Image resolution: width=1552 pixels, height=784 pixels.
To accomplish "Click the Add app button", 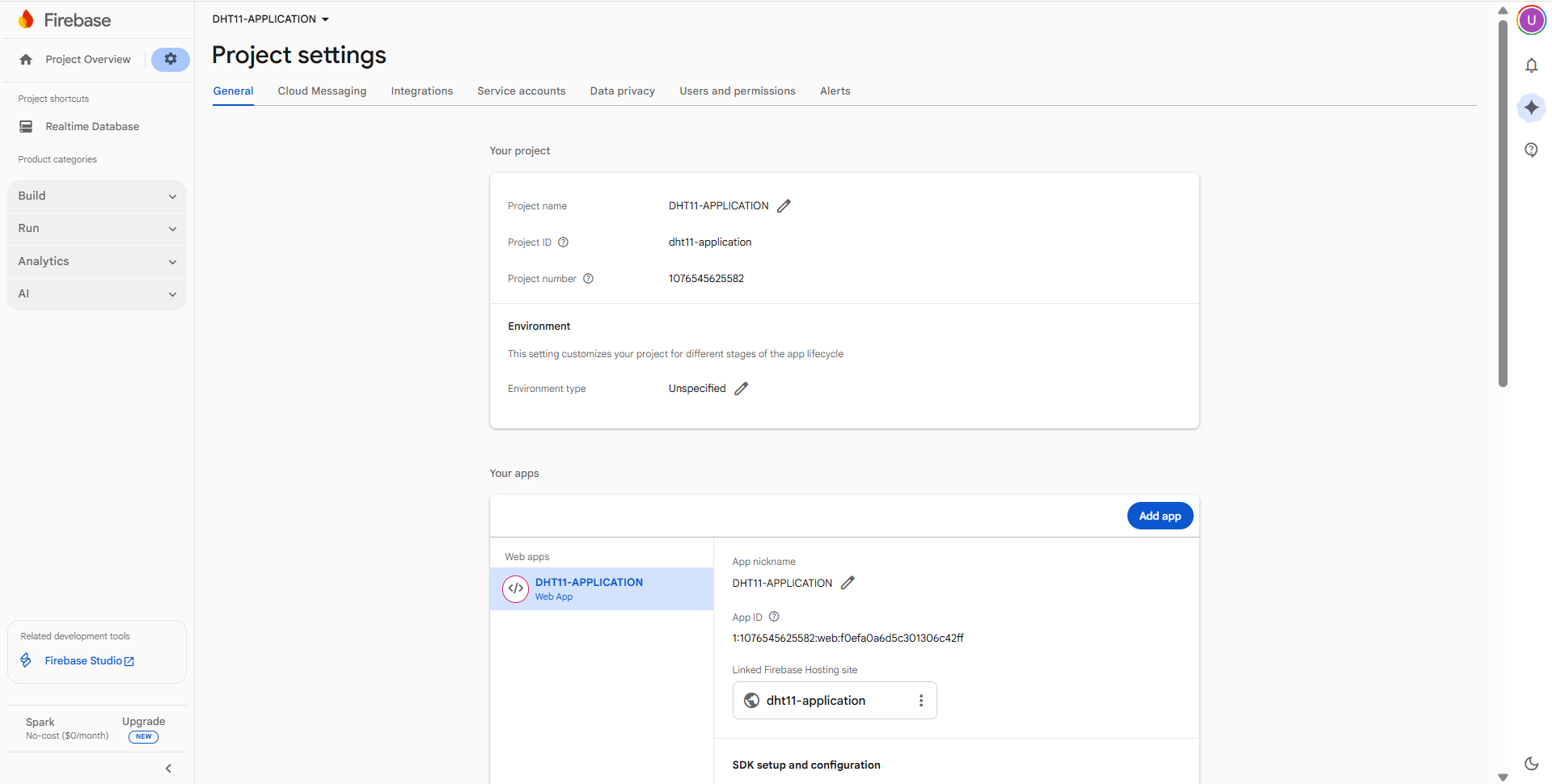I will point(1160,516).
